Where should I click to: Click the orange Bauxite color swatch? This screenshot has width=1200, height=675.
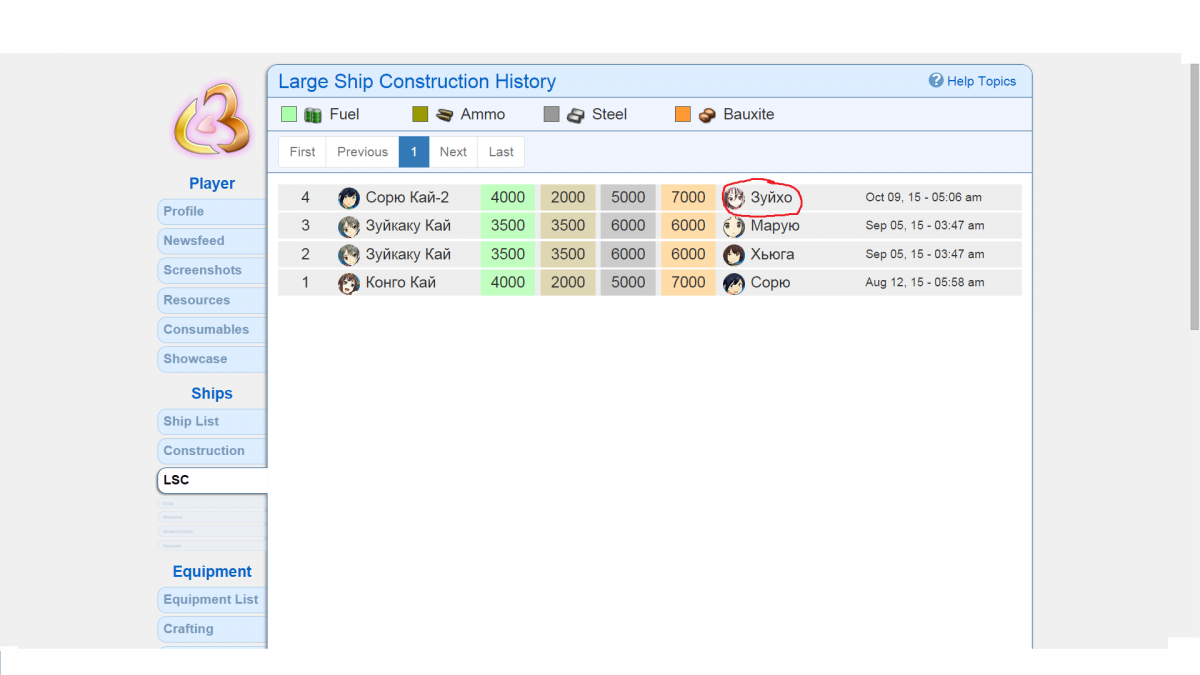(x=683, y=115)
